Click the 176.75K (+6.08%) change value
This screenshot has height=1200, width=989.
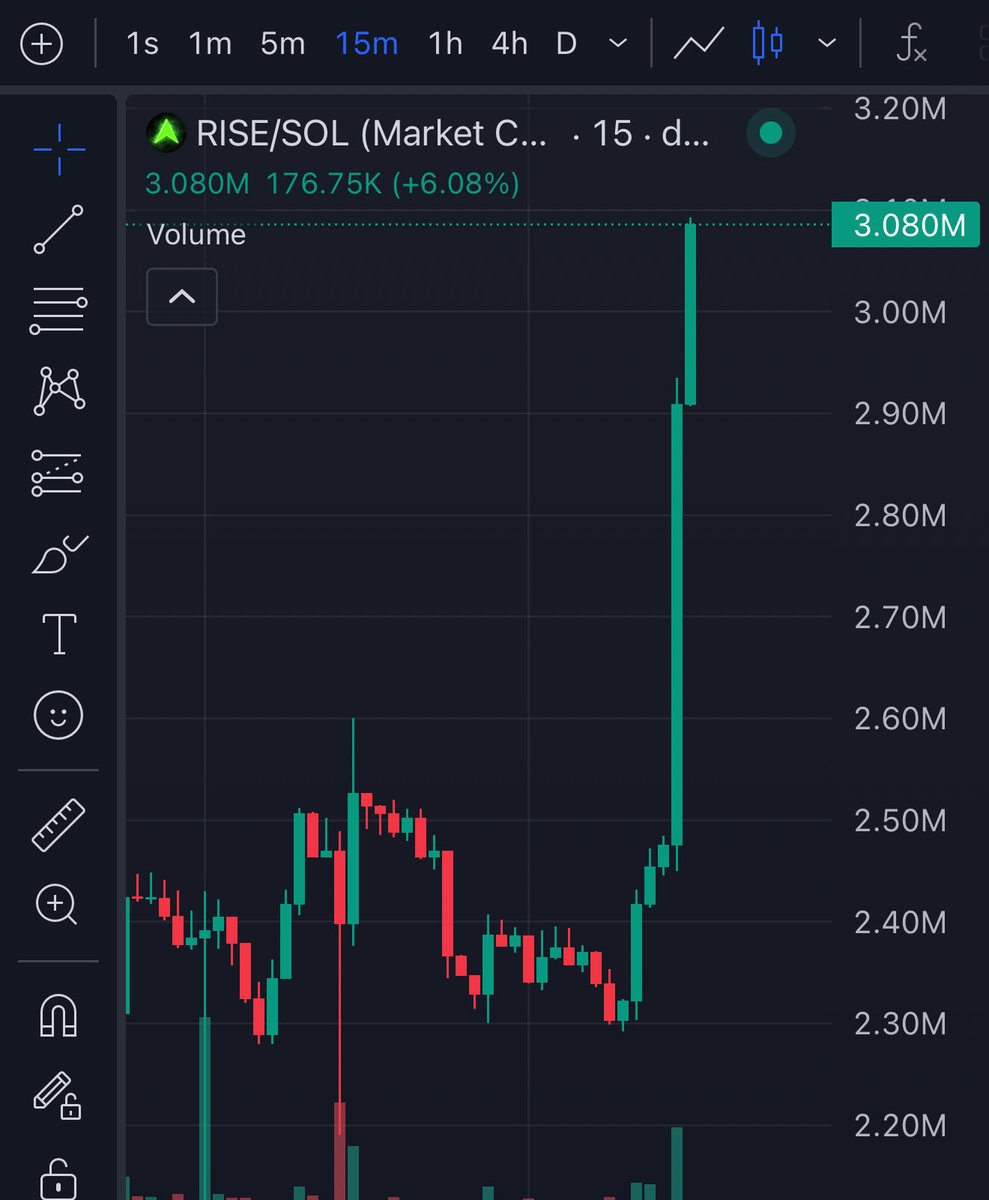pos(392,184)
